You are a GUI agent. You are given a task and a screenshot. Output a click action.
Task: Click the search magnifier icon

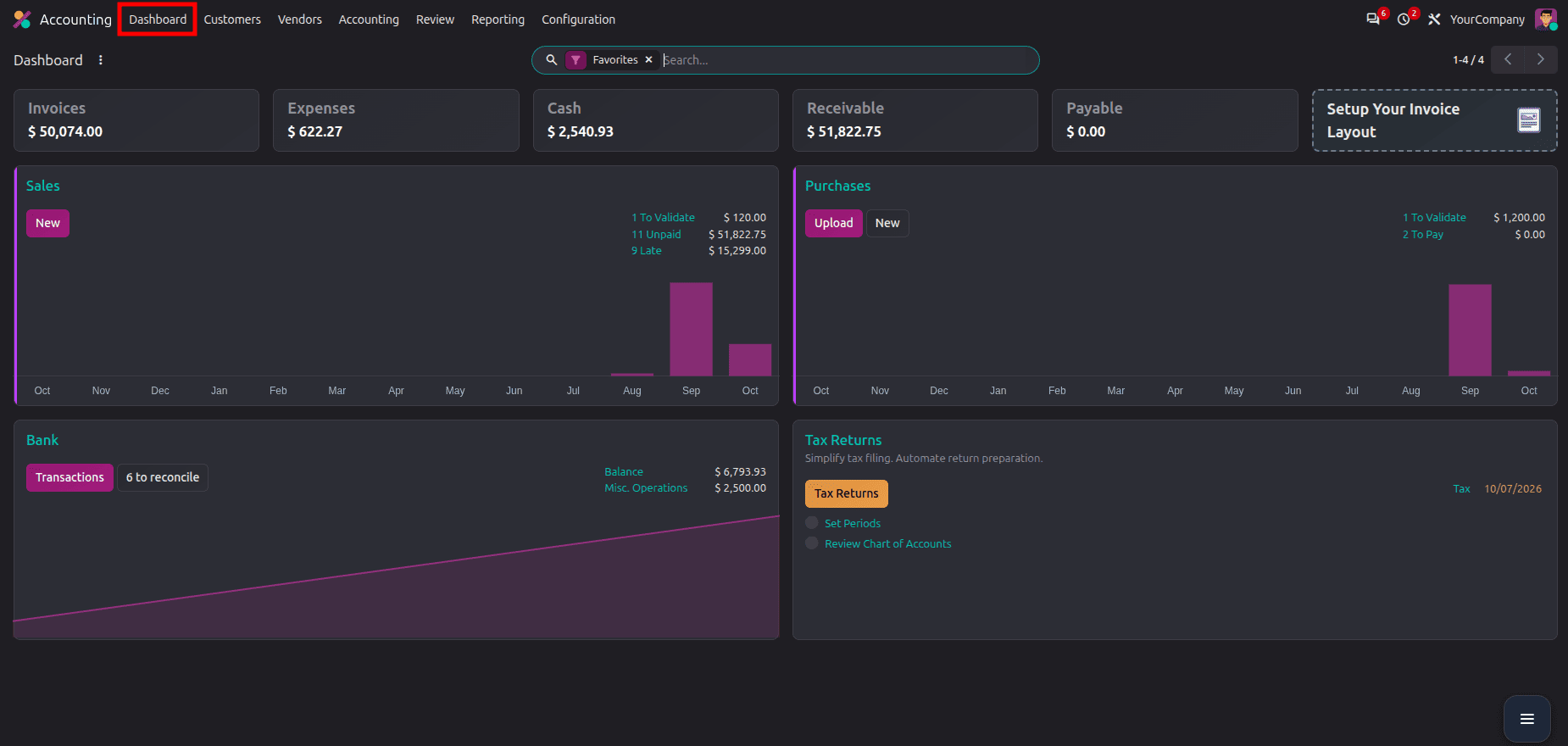(551, 60)
